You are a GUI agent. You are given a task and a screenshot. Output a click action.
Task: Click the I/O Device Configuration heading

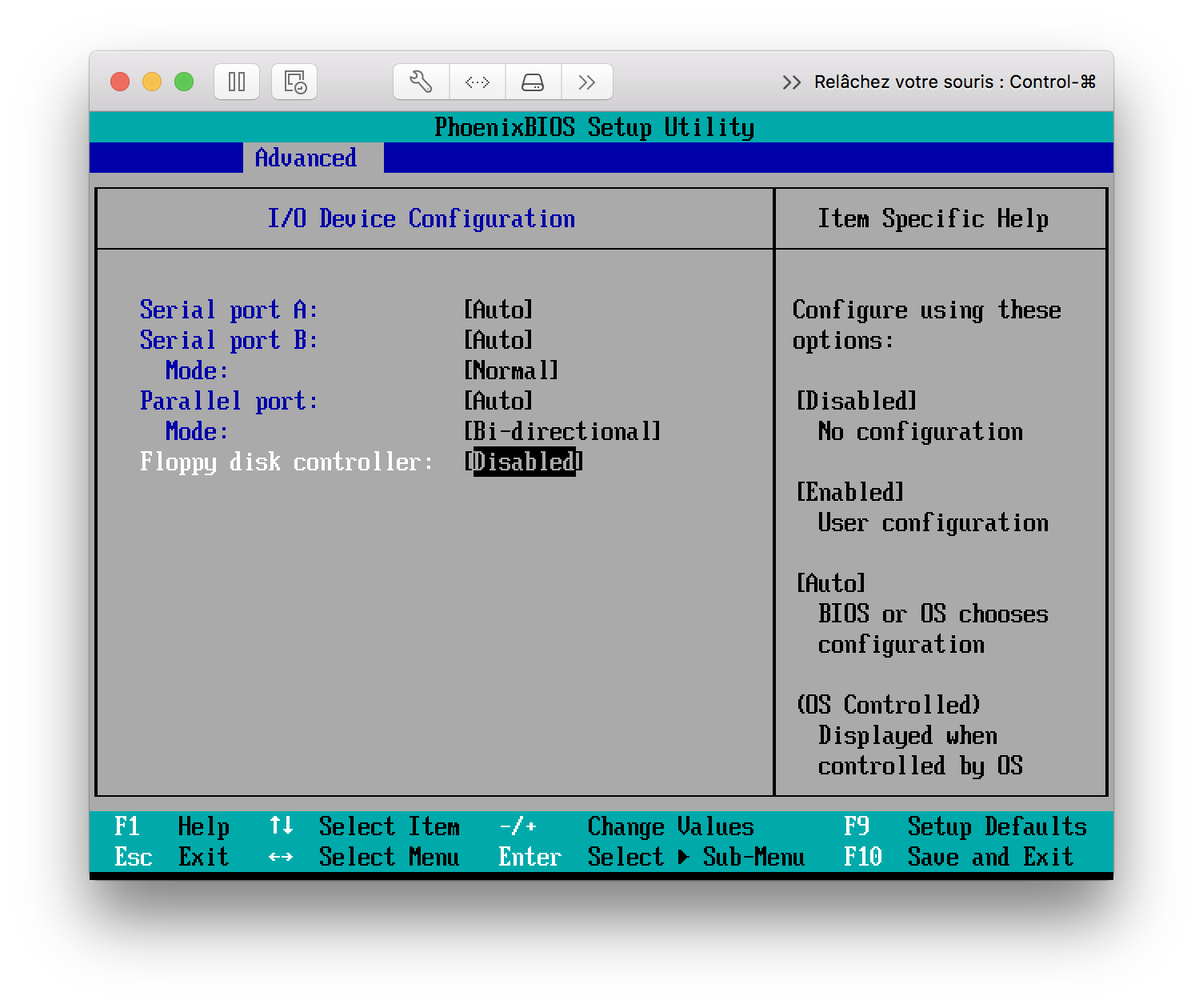coord(421,218)
